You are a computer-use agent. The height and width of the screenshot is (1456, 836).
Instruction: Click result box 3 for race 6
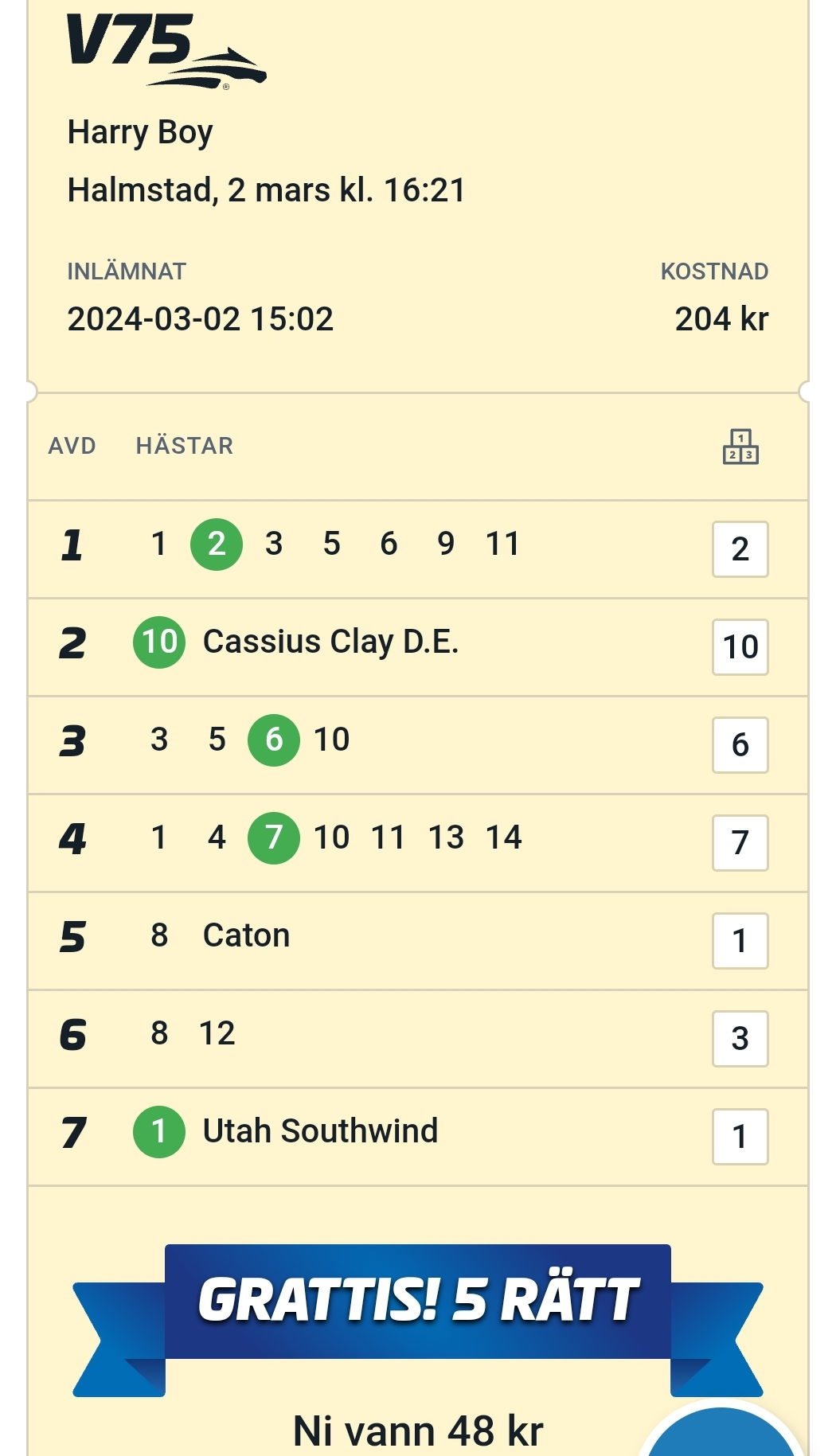[x=740, y=1039]
